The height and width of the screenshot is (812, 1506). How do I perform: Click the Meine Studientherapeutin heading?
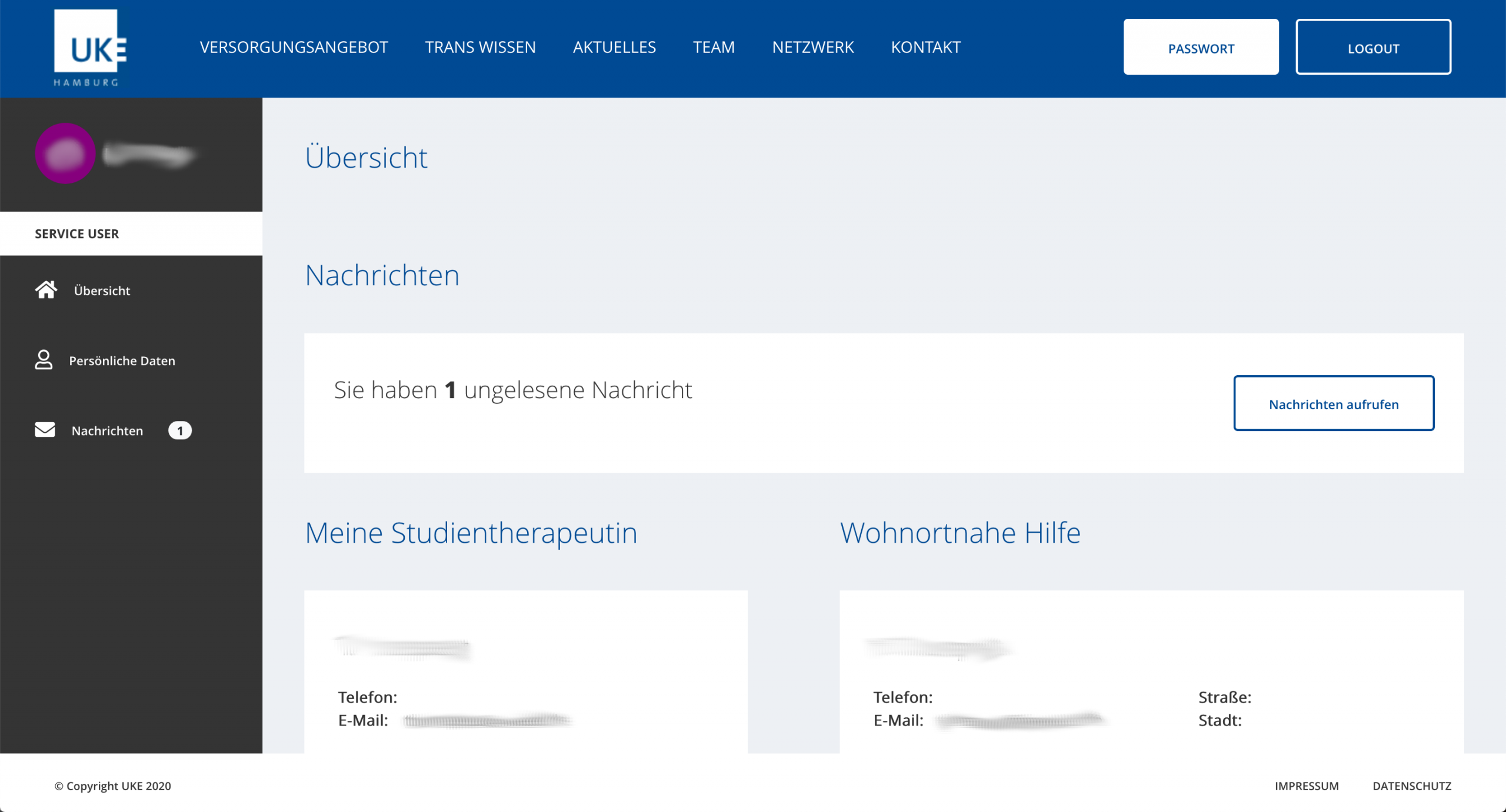click(471, 533)
